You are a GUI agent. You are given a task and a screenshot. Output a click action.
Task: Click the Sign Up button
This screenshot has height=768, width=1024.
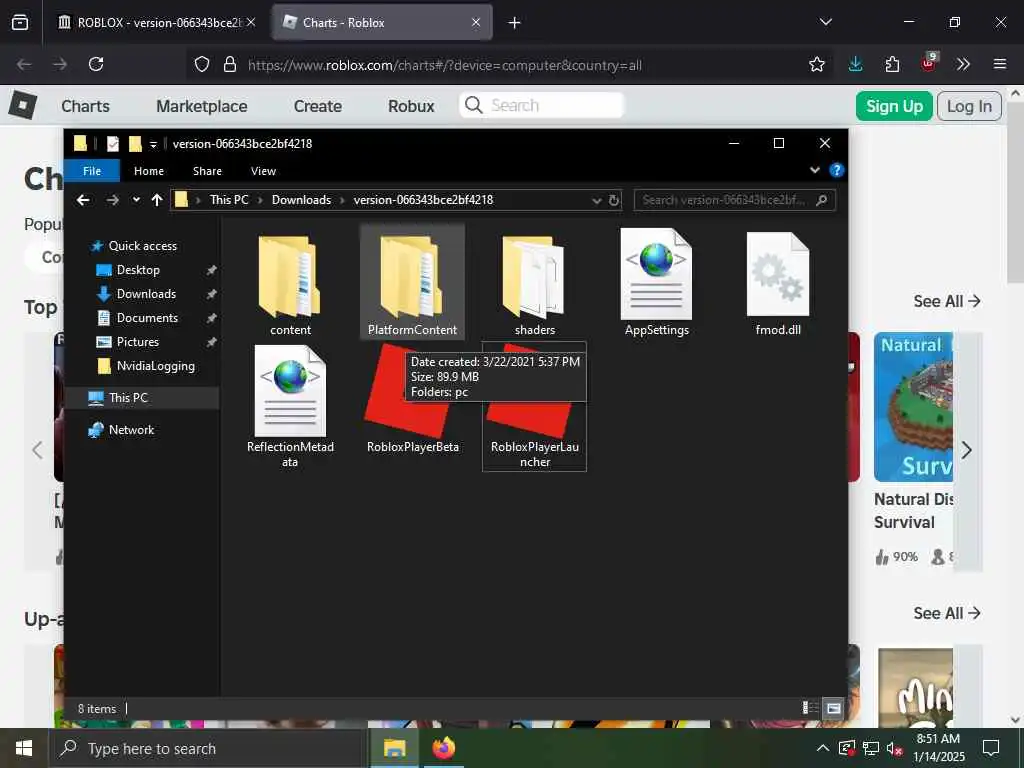click(893, 106)
